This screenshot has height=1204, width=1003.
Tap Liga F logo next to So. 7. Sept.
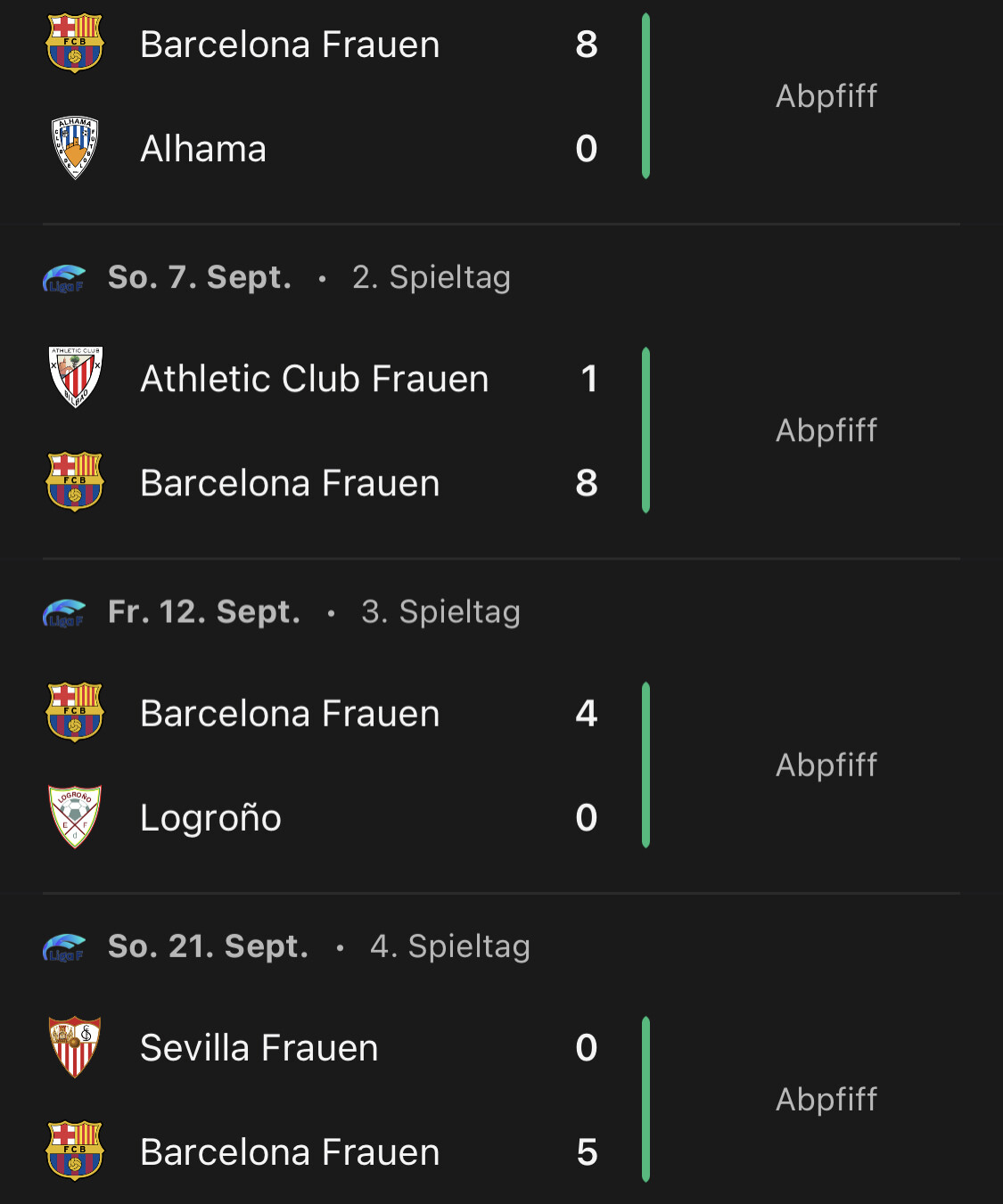[64, 279]
